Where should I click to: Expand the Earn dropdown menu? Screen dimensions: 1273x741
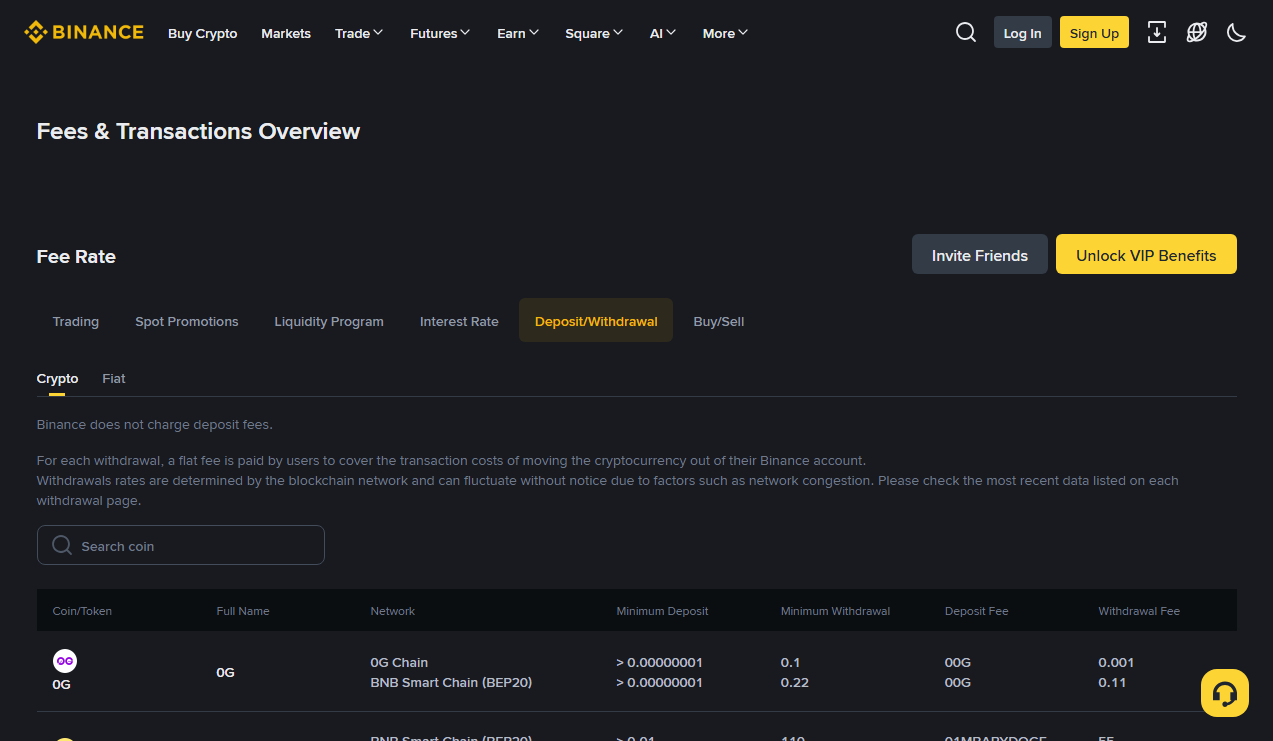click(518, 33)
